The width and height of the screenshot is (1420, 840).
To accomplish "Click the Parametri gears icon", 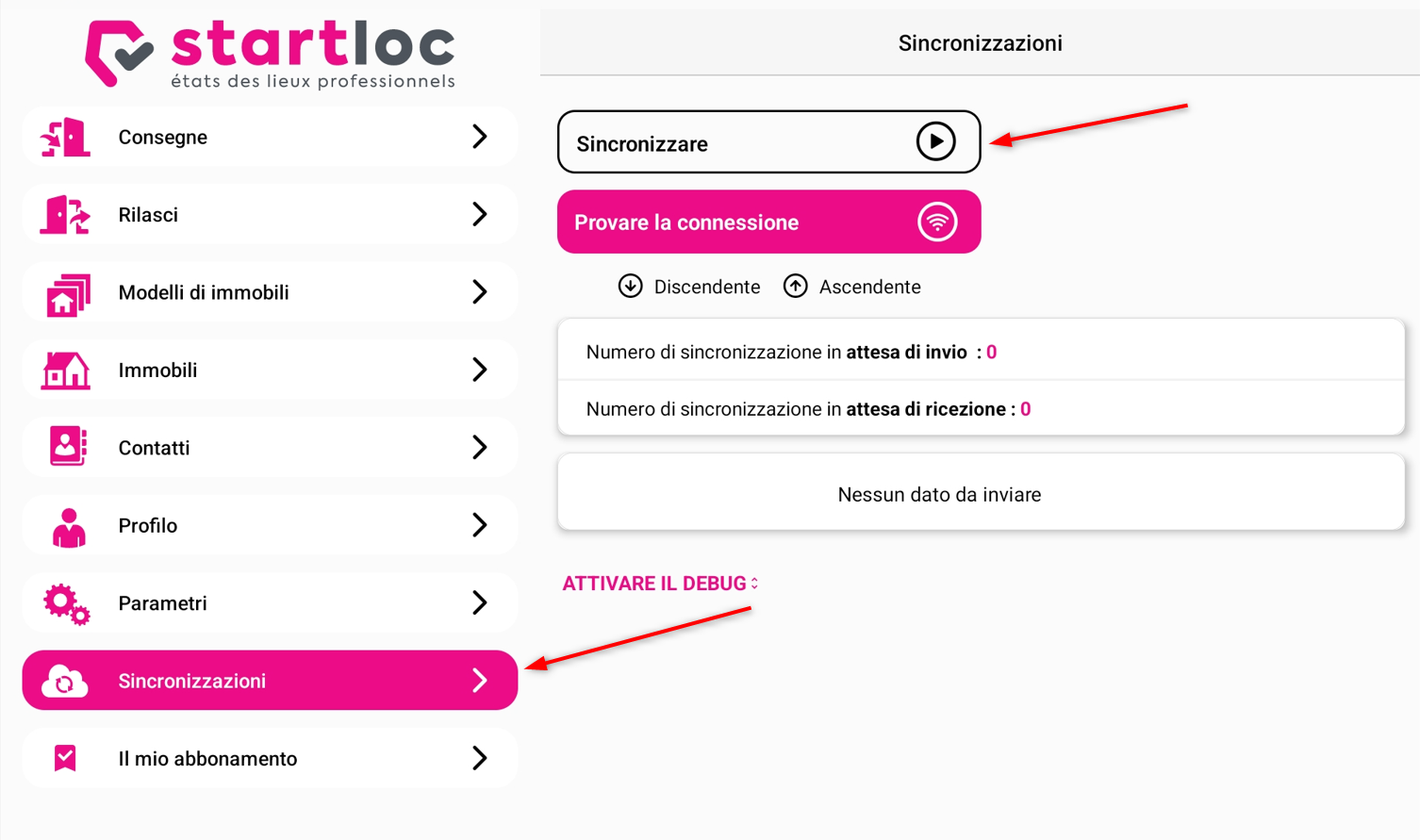I will (66, 604).
